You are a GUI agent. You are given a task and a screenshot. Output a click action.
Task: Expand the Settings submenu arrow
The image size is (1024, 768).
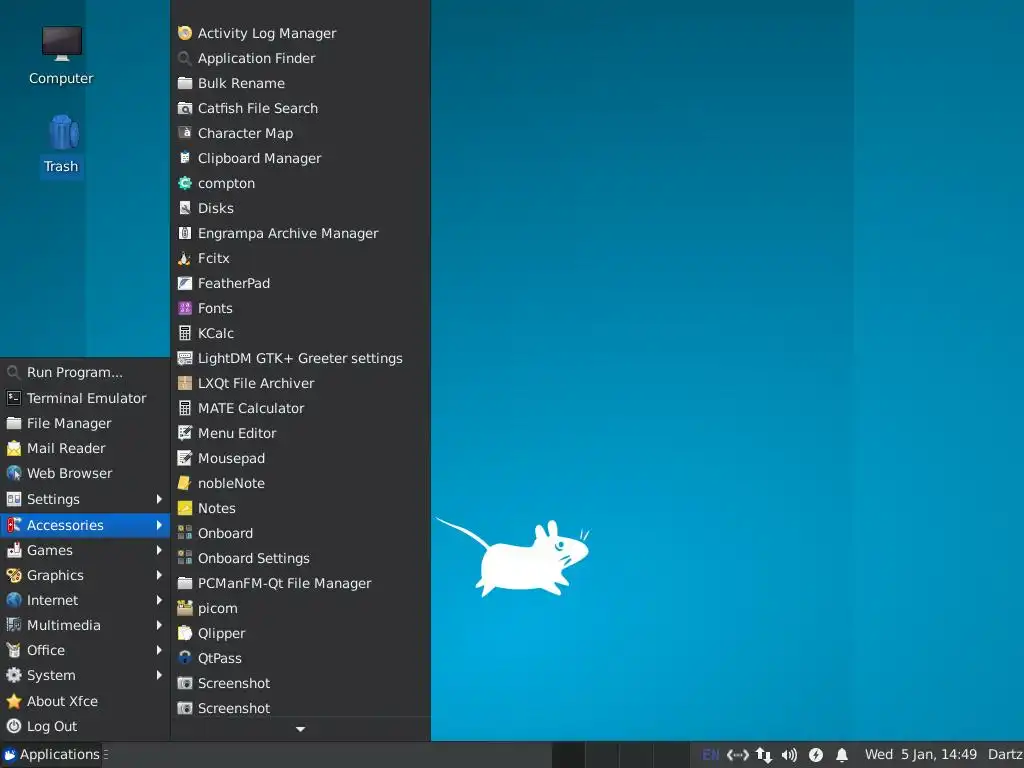coord(159,499)
